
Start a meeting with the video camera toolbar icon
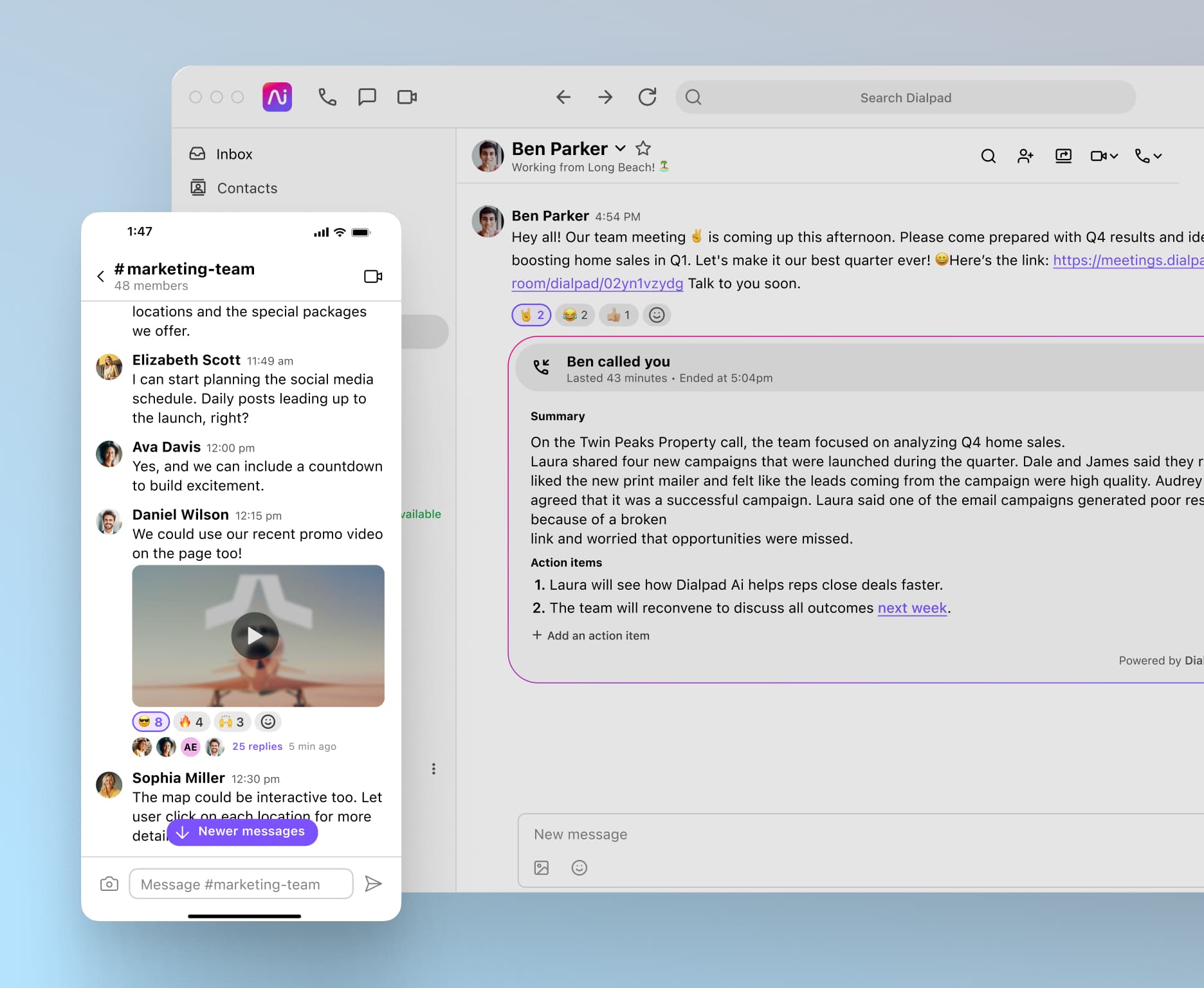pos(406,97)
